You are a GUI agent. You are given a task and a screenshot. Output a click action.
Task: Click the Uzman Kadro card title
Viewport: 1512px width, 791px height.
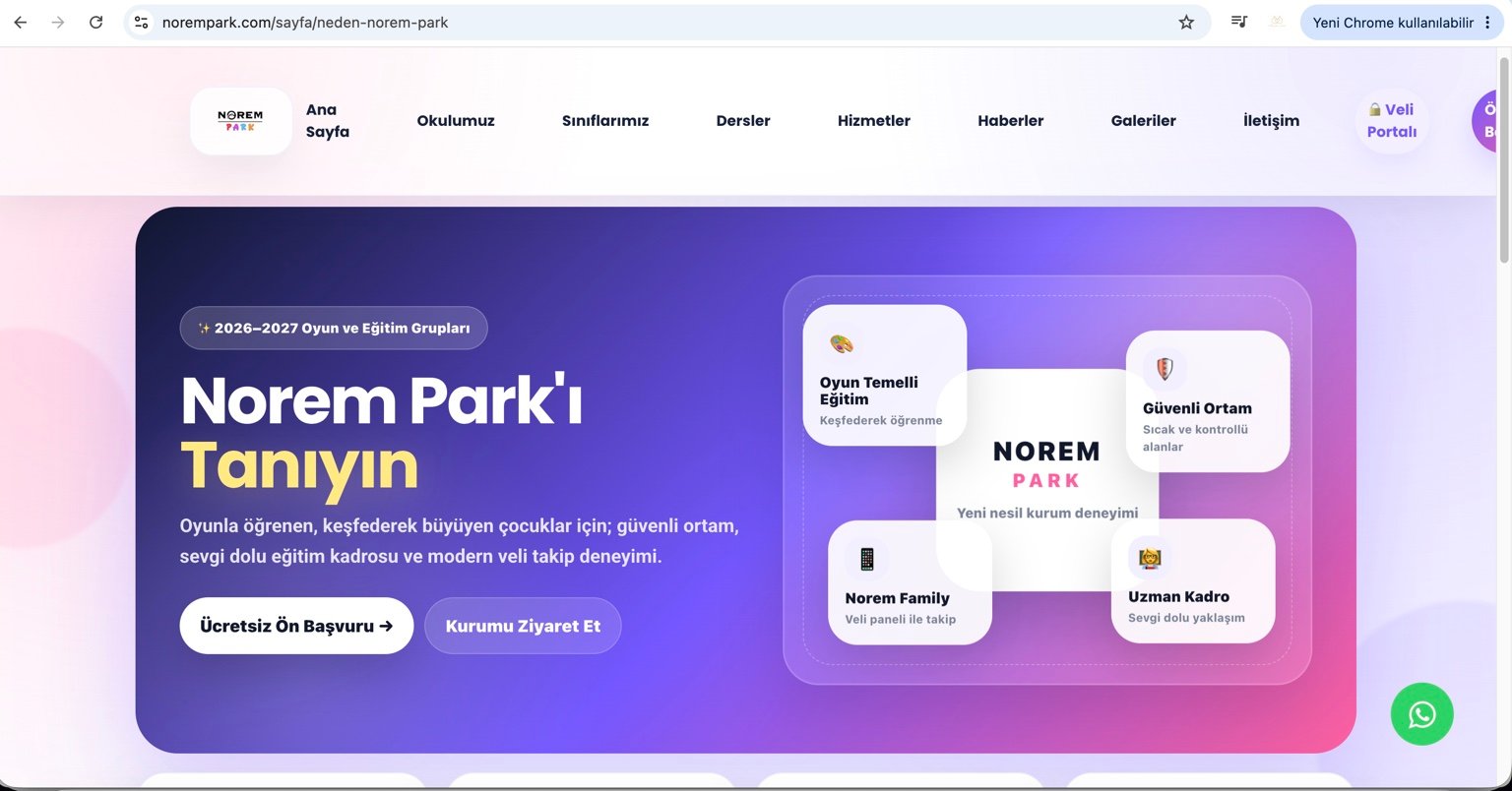click(1178, 596)
